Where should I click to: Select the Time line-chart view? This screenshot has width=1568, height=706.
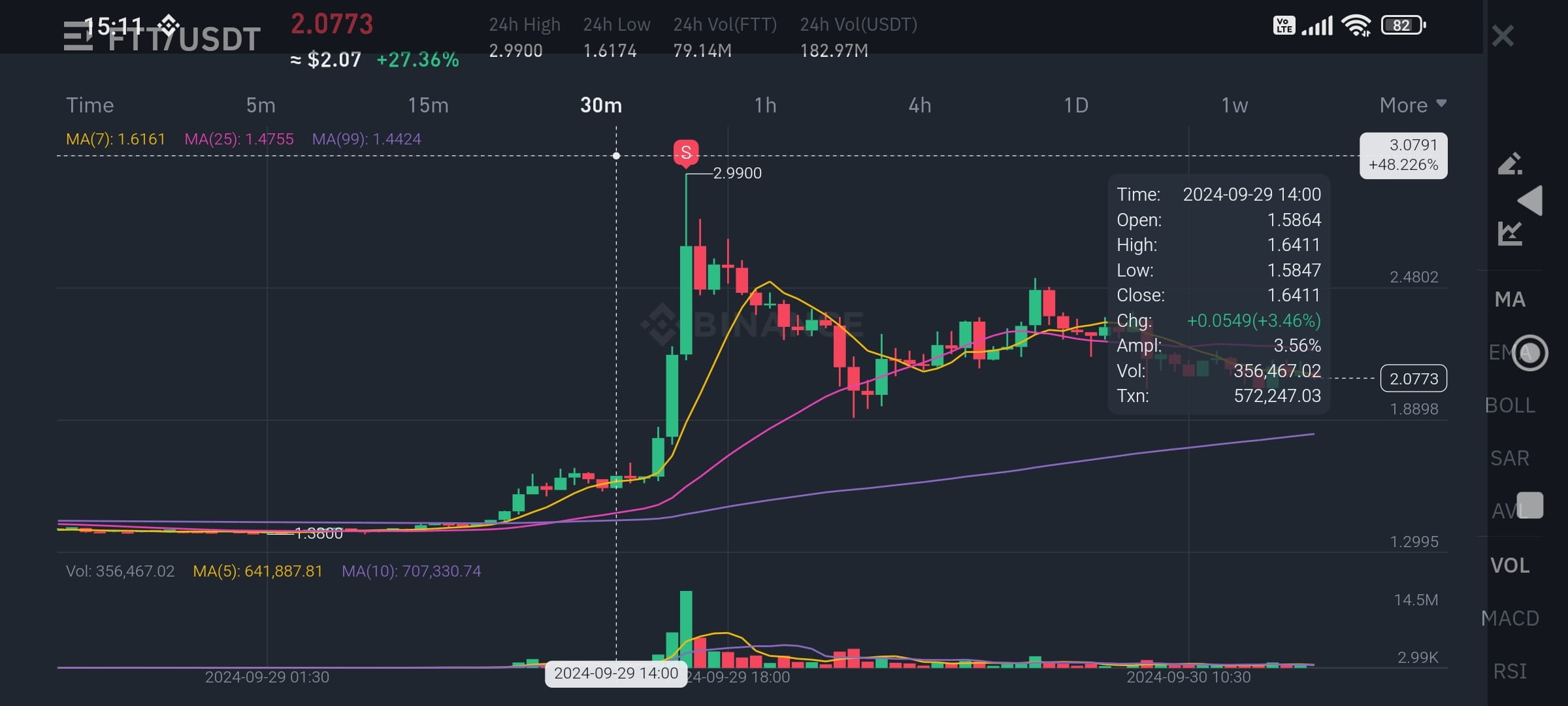[90, 105]
